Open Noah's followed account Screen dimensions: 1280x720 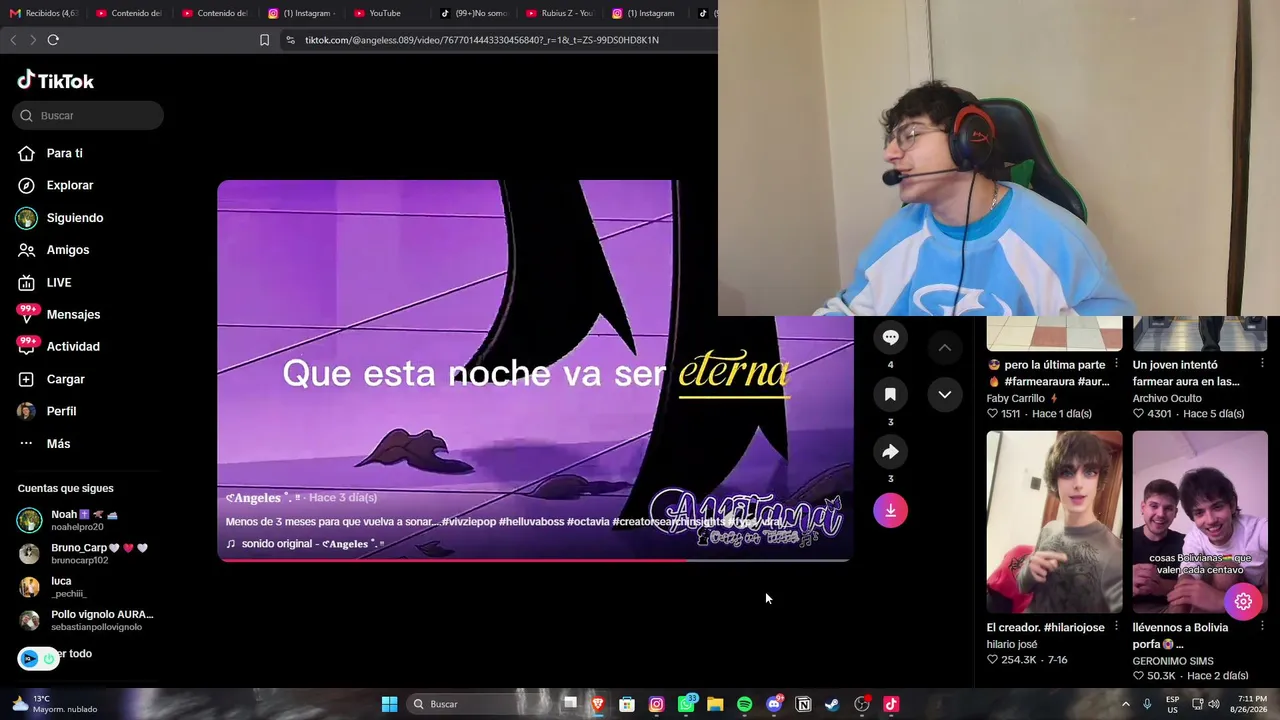(x=85, y=520)
